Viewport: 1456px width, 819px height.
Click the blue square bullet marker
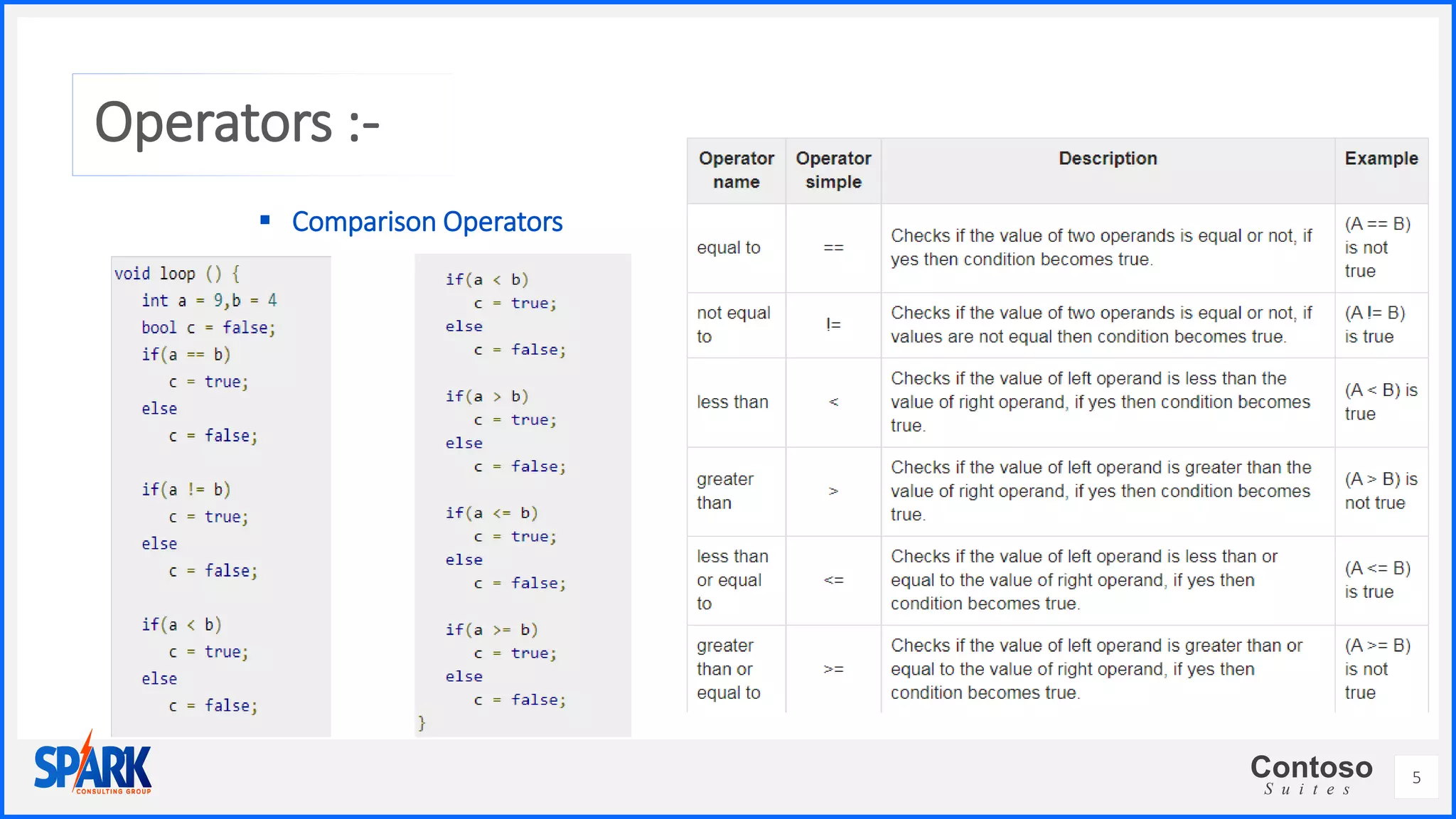click(x=265, y=220)
